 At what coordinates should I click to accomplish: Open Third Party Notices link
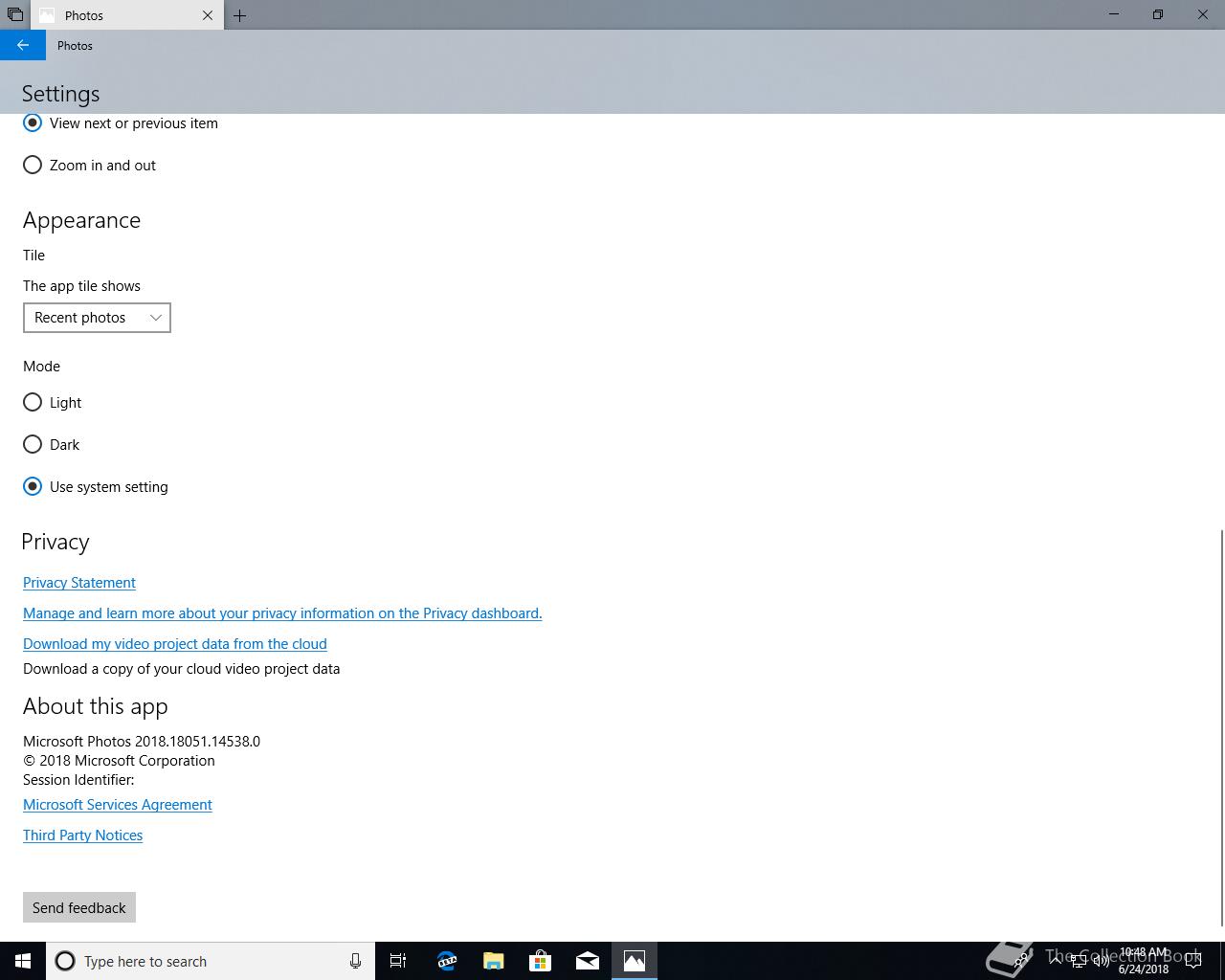pos(83,835)
